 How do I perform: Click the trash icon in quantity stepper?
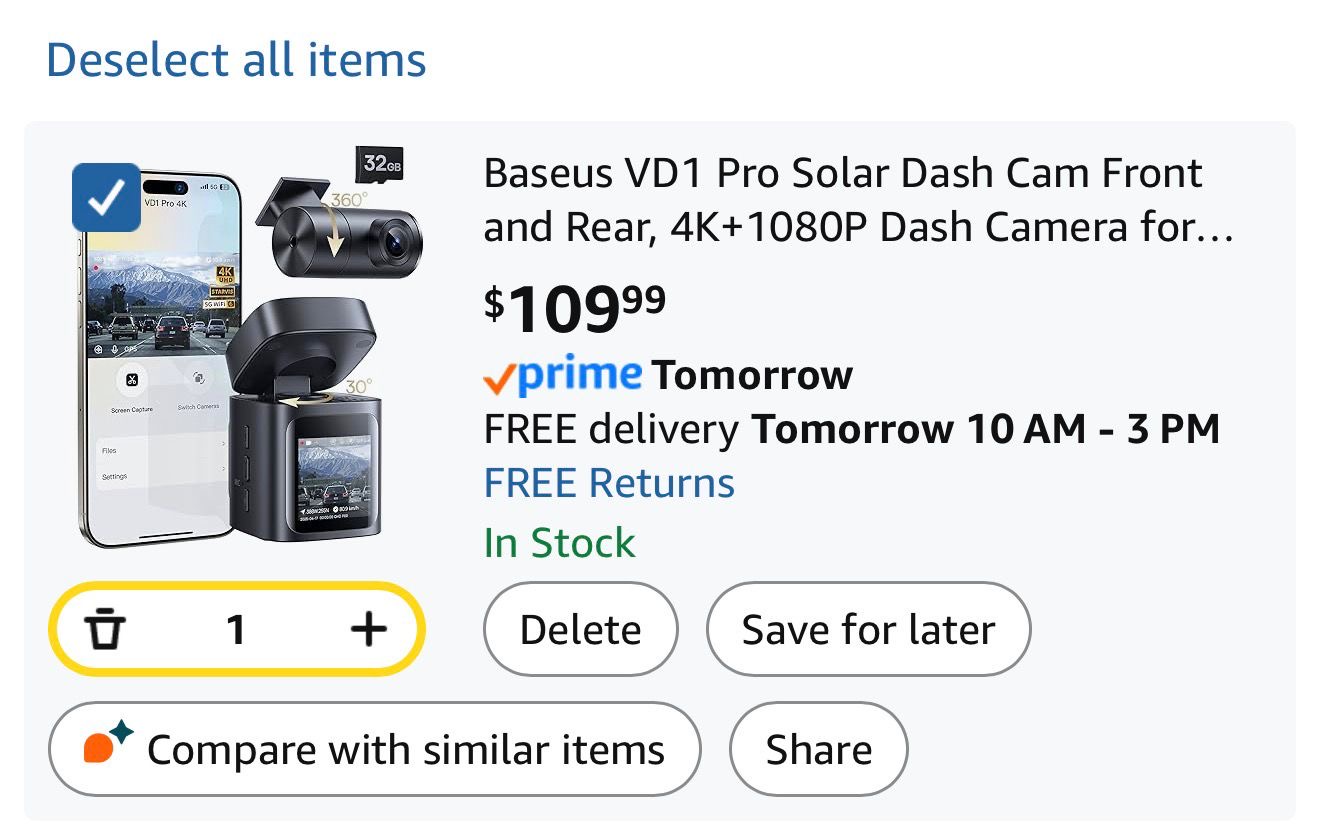[x=105, y=630]
